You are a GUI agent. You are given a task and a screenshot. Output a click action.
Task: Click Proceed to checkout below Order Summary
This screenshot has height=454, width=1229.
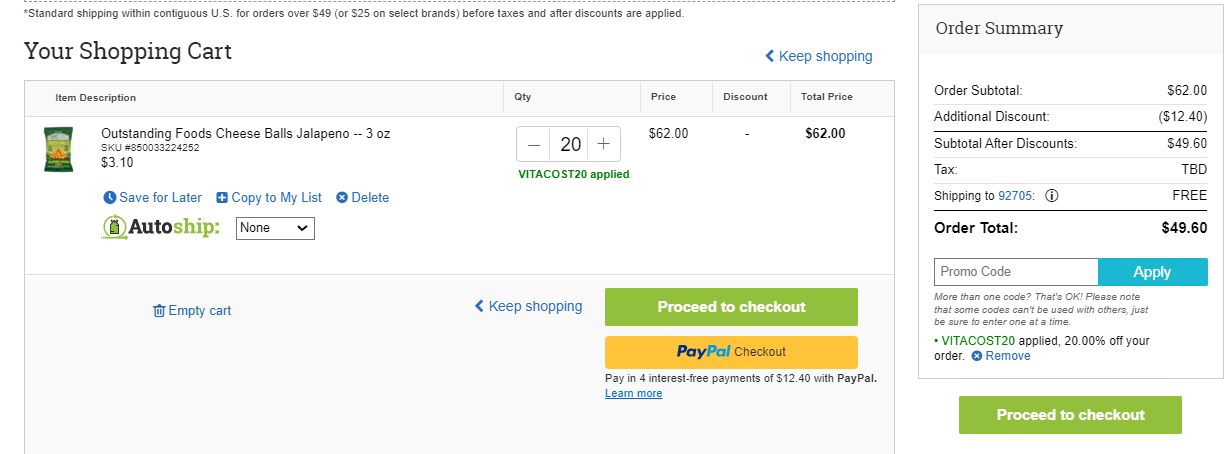[1070, 415]
